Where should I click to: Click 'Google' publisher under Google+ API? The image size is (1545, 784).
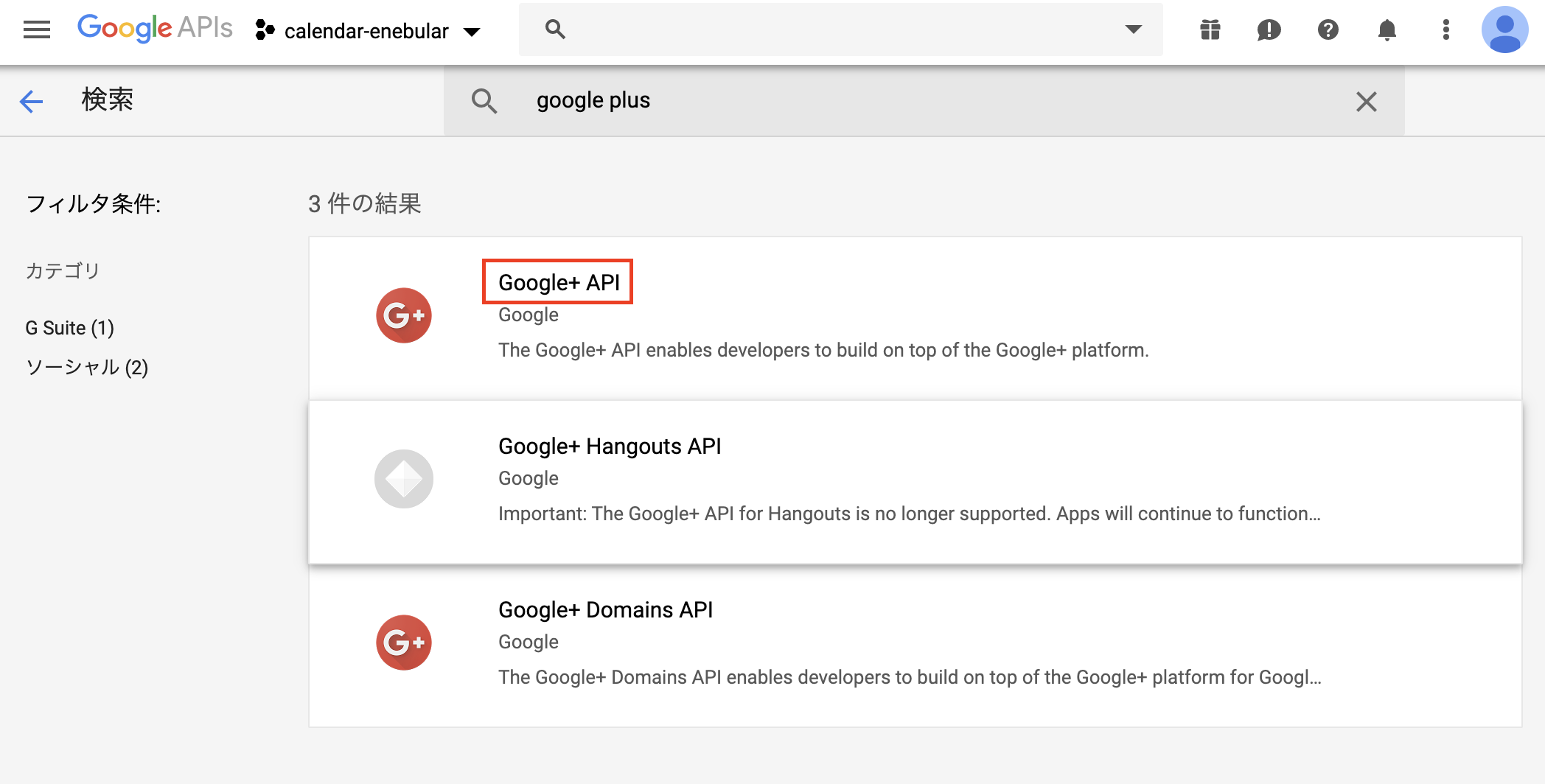tap(529, 315)
